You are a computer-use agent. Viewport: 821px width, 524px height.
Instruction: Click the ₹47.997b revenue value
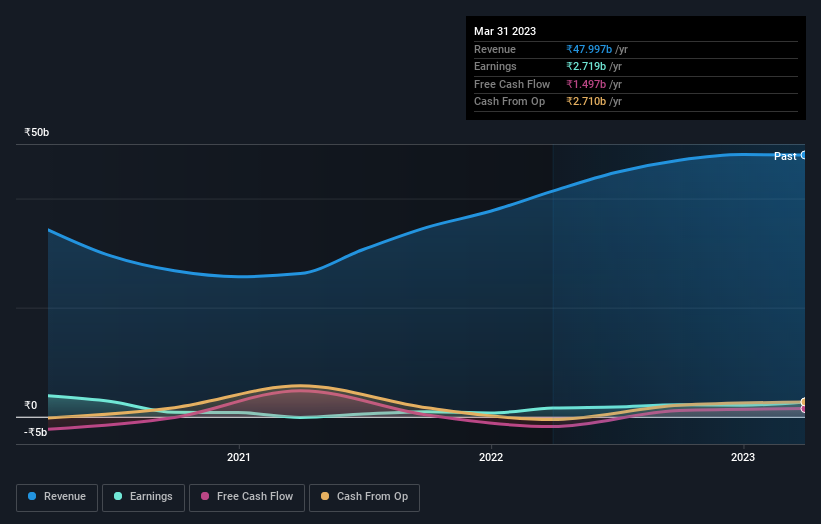pyautogui.click(x=589, y=49)
